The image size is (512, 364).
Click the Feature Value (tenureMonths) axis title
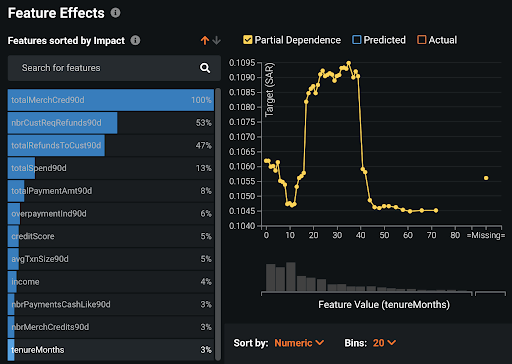click(384, 305)
